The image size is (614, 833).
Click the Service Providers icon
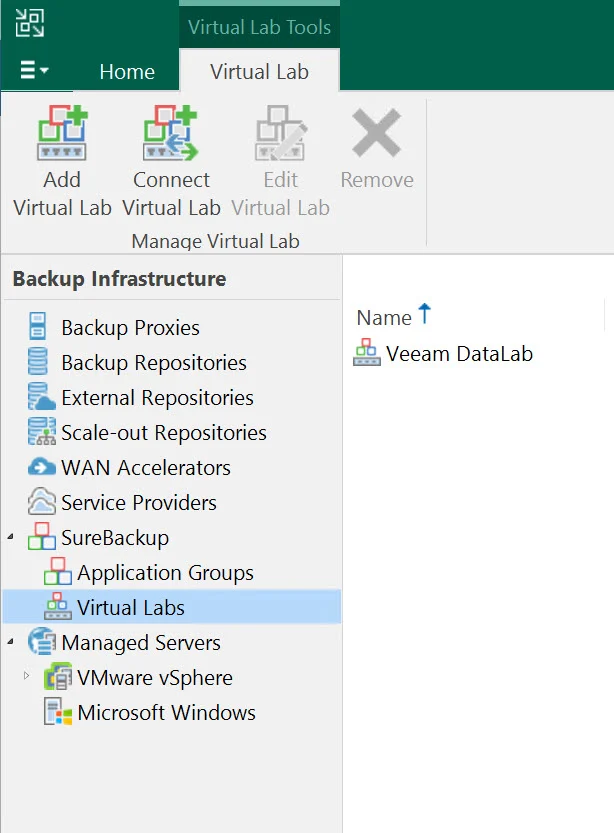point(41,502)
